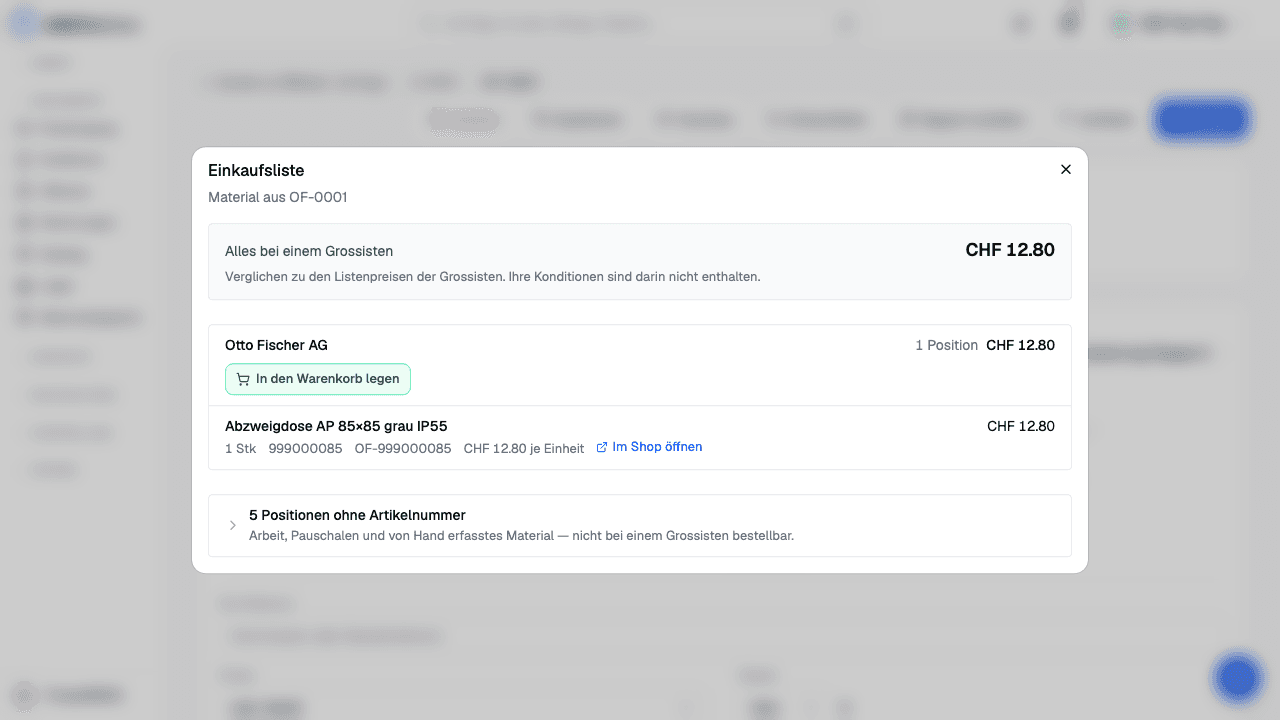
Task: Click the CHF 12.80 je Einheit price
Action: click(x=524, y=449)
